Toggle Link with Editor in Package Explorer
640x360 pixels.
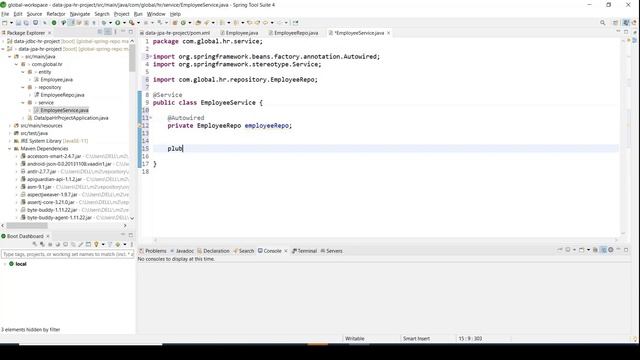[108, 32]
